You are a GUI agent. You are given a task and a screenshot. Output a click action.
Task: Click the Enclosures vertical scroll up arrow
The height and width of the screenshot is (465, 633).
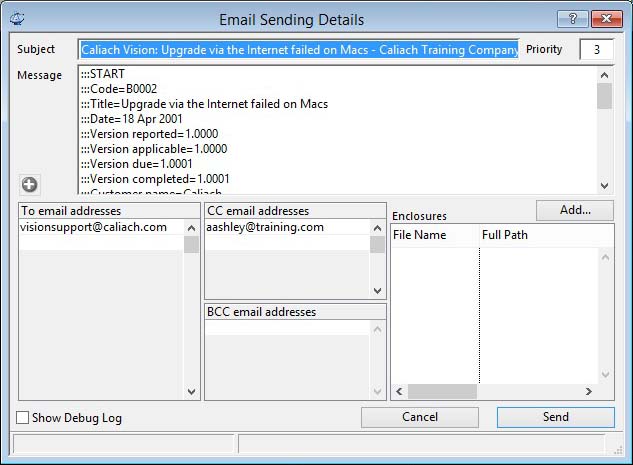605,257
